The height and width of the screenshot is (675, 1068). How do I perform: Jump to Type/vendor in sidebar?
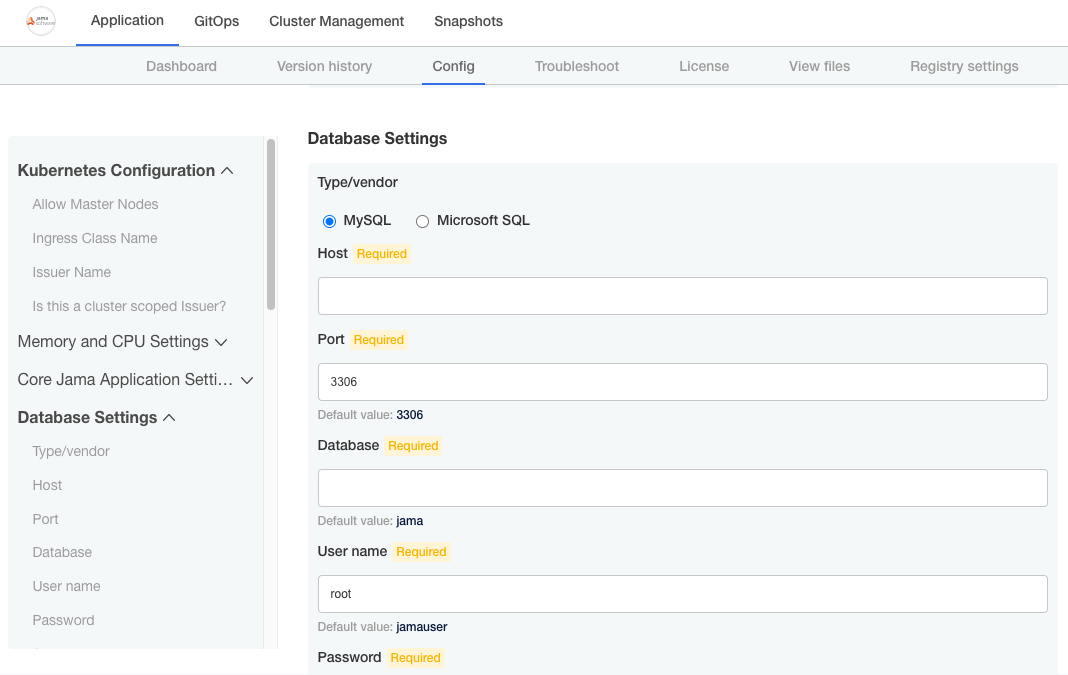[71, 452]
